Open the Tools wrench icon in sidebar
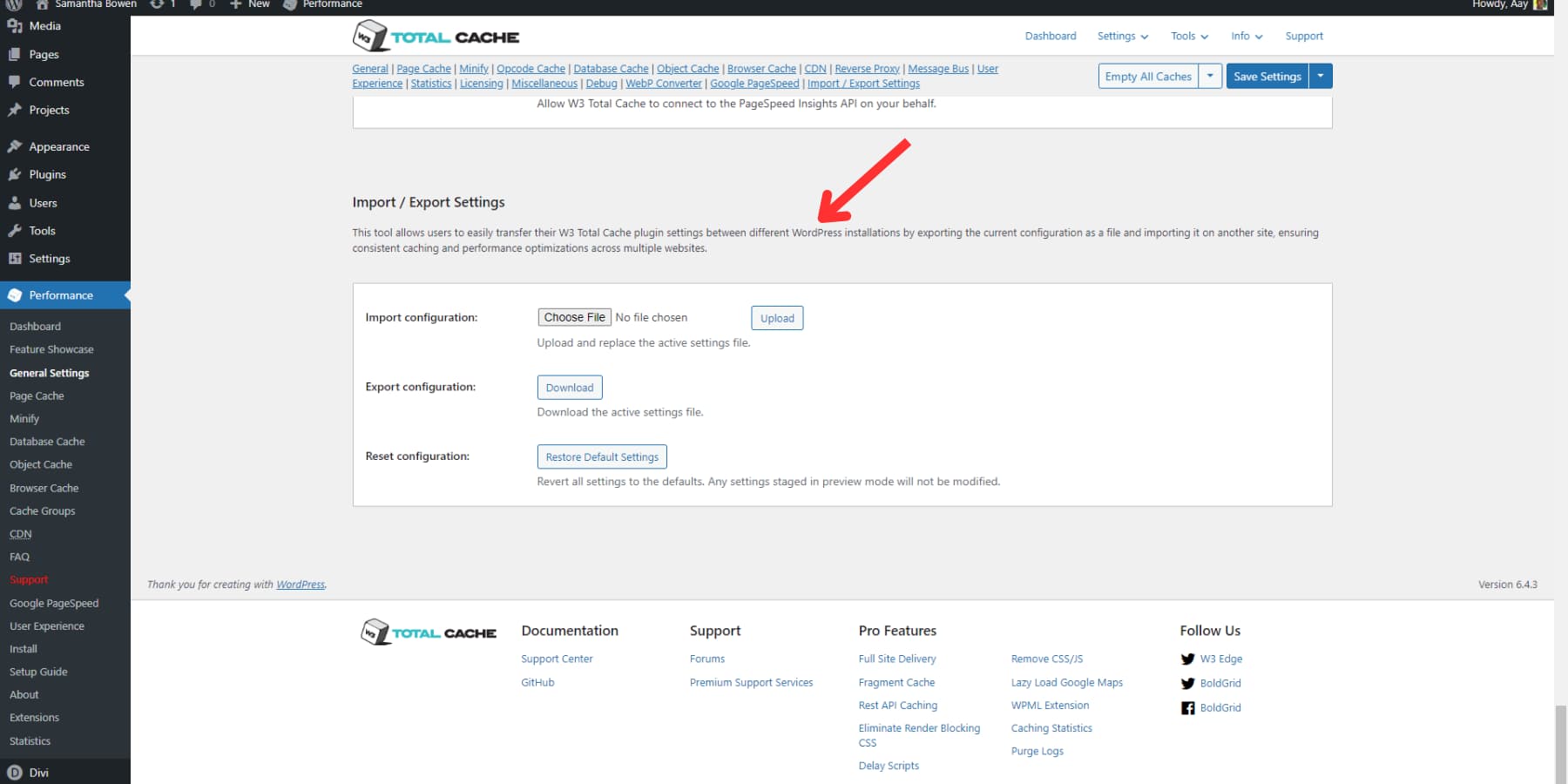The height and width of the screenshot is (784, 1568). 16,230
